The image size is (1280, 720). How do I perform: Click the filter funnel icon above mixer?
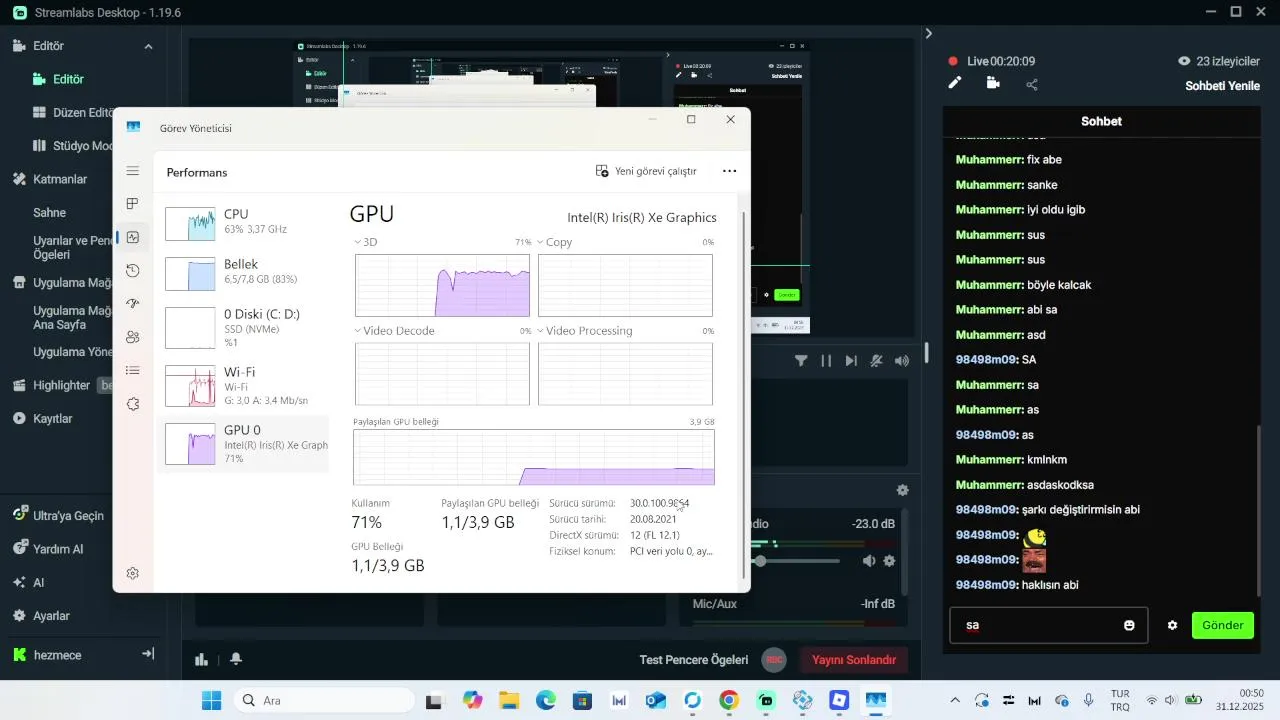point(801,361)
